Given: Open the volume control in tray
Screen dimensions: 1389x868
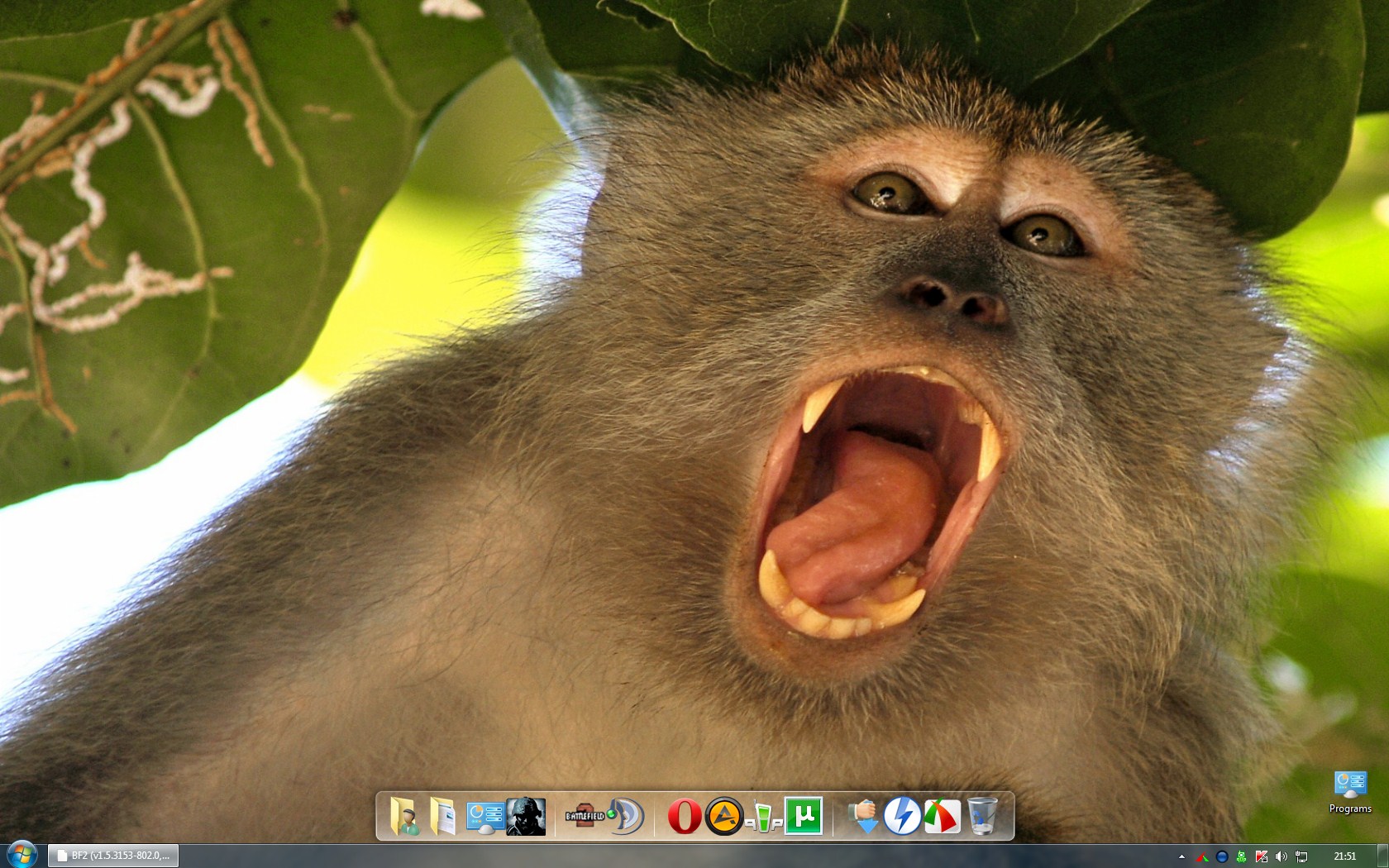Looking at the screenshot, I should pyautogui.click(x=1282, y=856).
